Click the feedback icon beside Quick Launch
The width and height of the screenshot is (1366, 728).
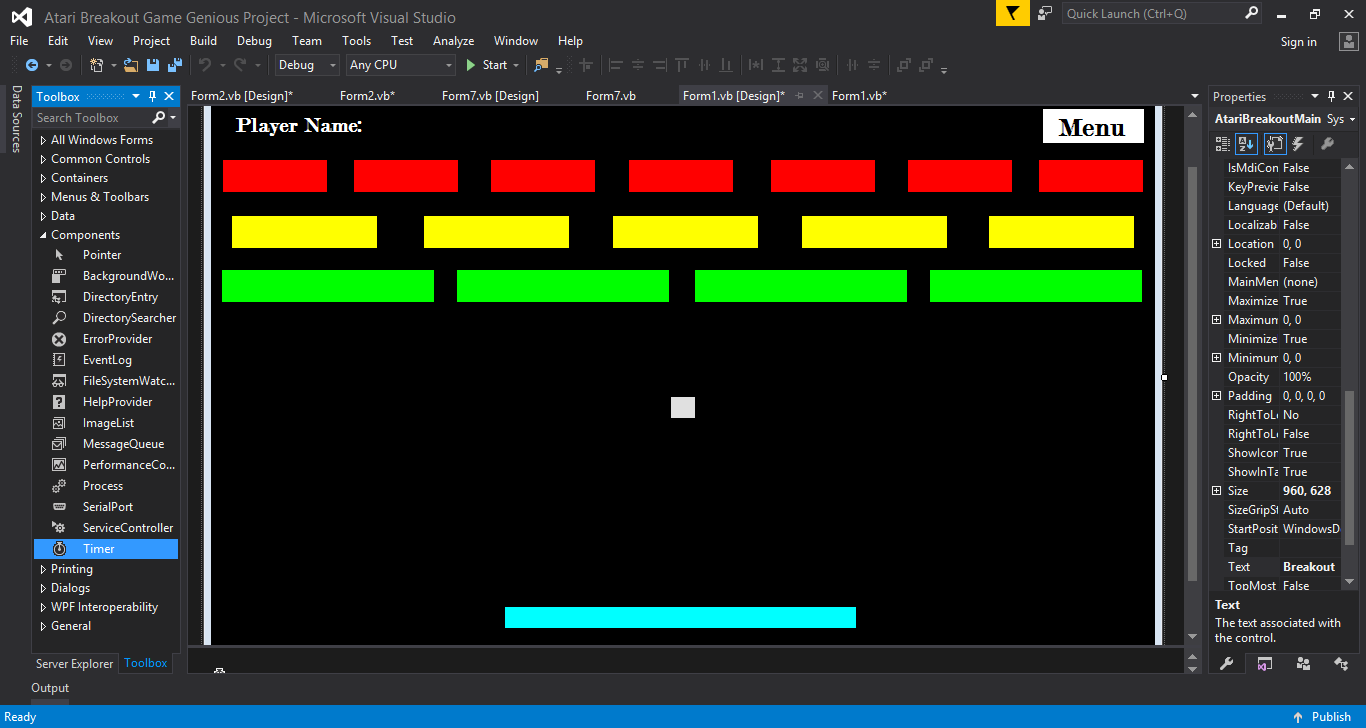click(x=1045, y=13)
